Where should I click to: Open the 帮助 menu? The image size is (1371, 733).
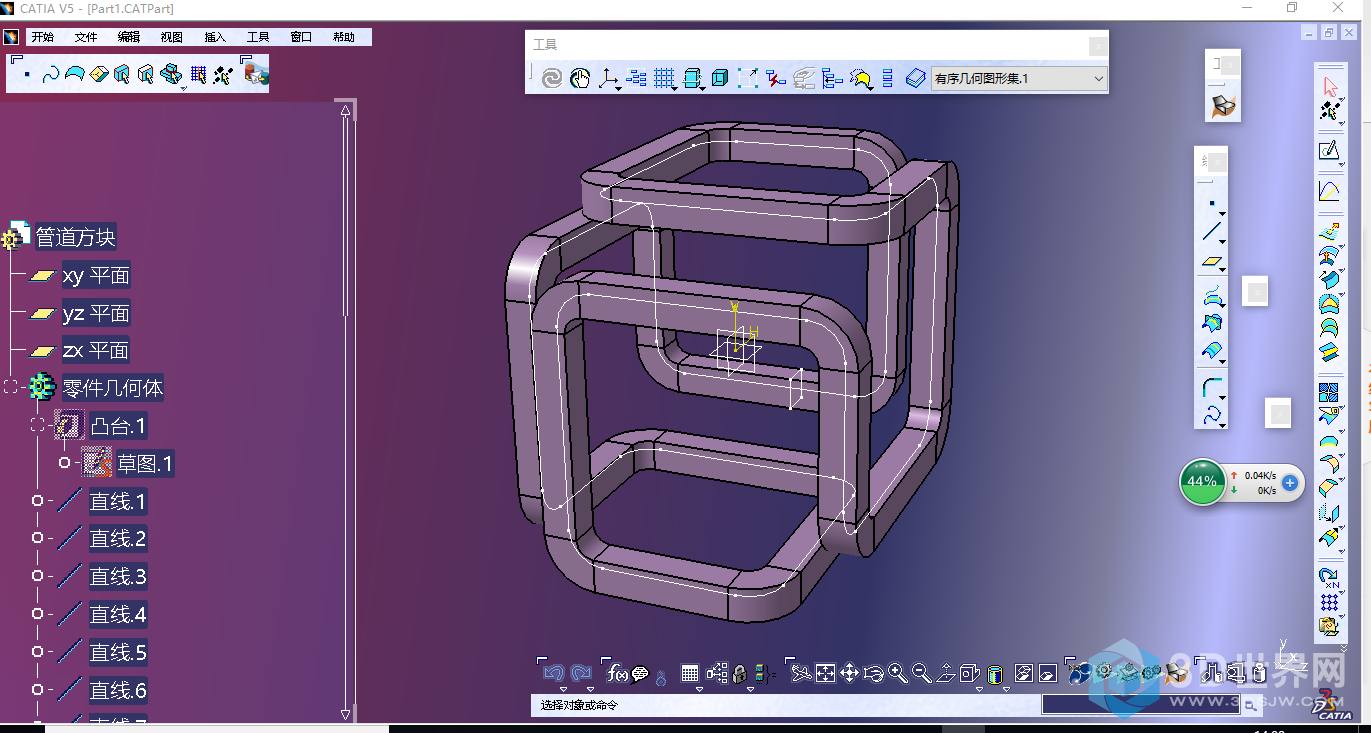click(x=344, y=37)
